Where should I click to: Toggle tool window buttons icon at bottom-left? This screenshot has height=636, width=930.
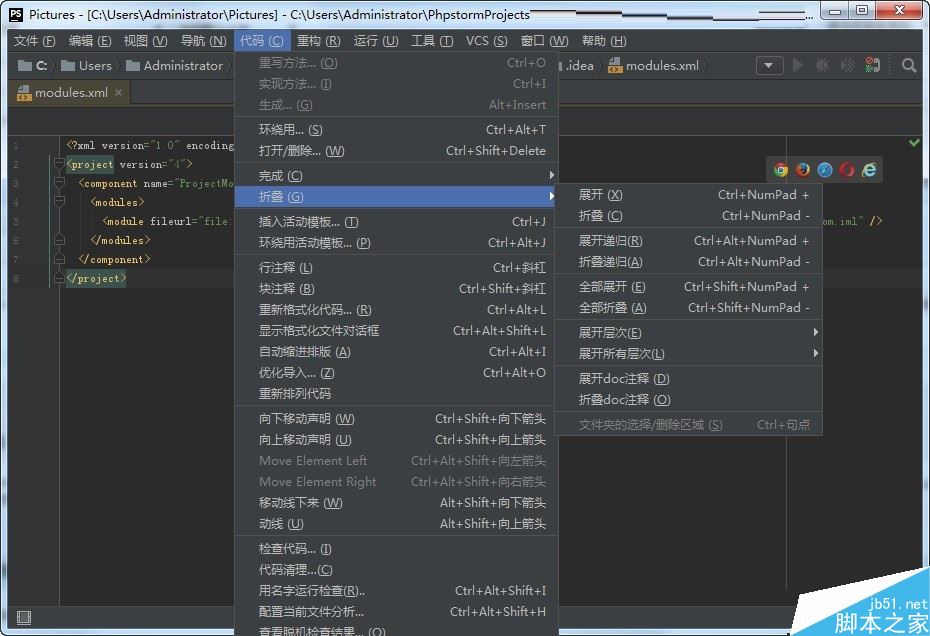(24, 618)
